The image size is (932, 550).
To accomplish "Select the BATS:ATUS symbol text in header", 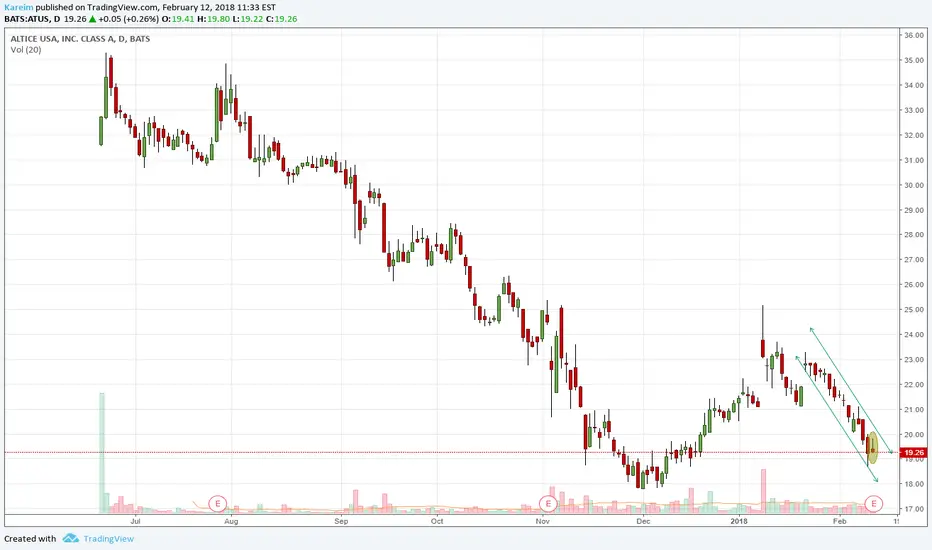I will pos(27,19).
